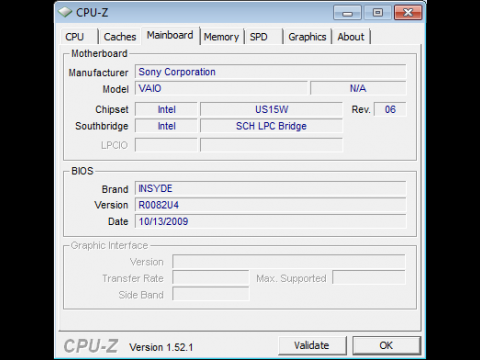The width and height of the screenshot is (480, 360).
Task: Open the Caches tab
Action: point(120,37)
